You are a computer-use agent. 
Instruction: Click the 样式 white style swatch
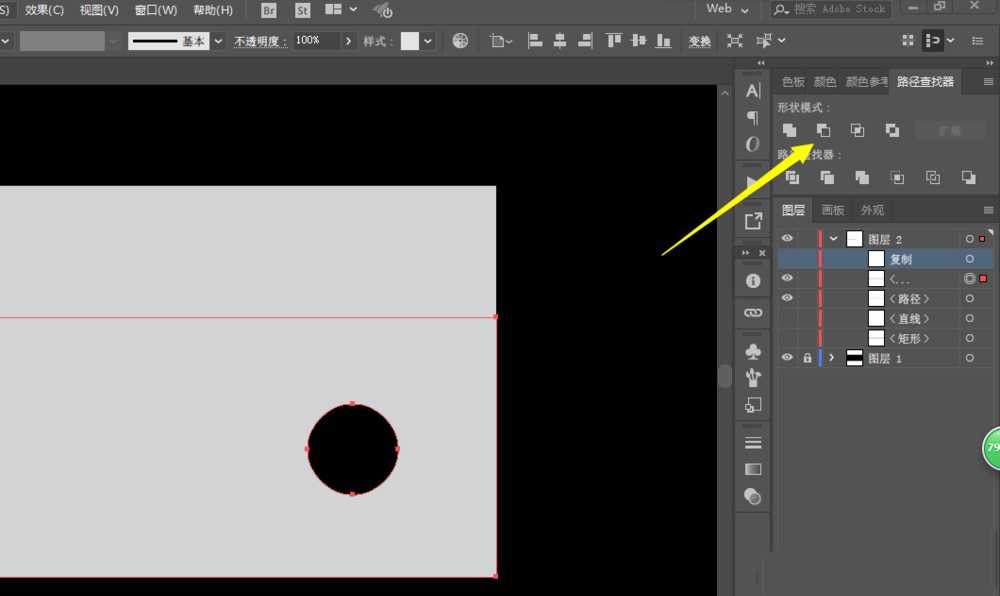410,41
